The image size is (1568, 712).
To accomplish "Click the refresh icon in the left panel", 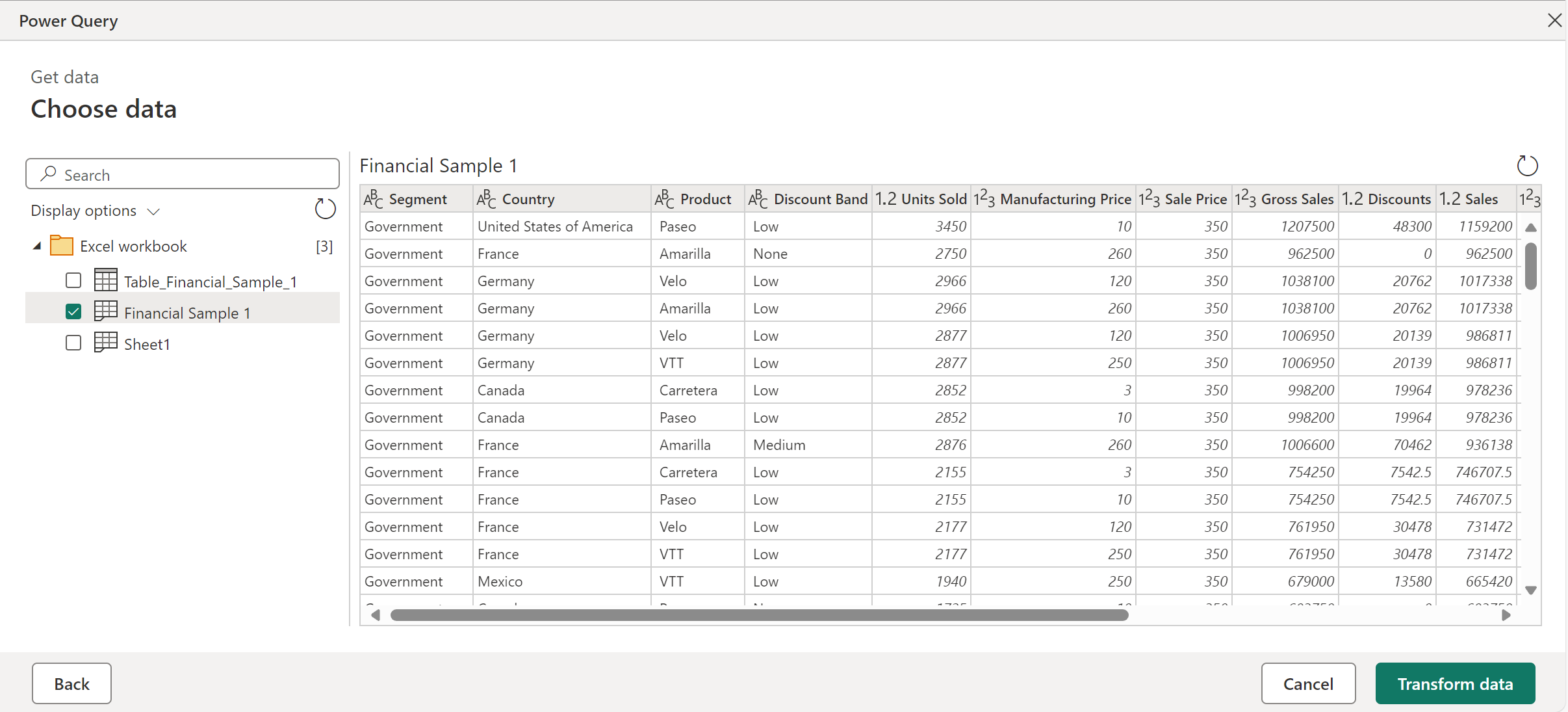I will click(325, 210).
